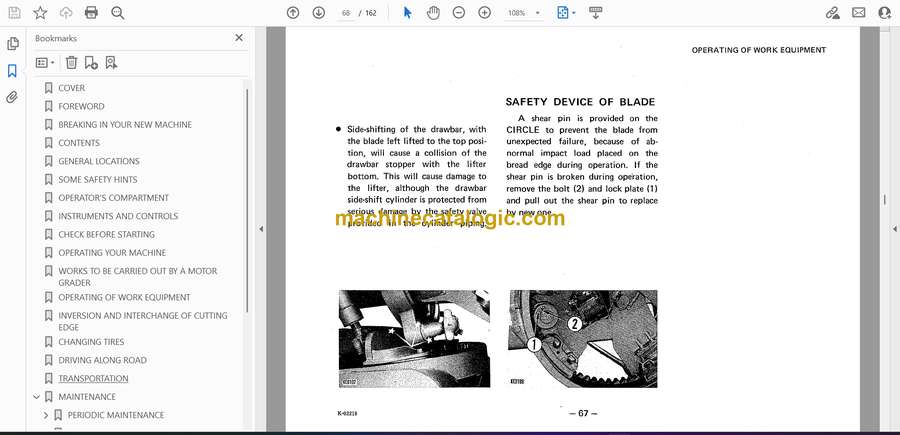Click the bookmarks panel scrollbar
The height and width of the screenshot is (435, 900).
pos(247,201)
